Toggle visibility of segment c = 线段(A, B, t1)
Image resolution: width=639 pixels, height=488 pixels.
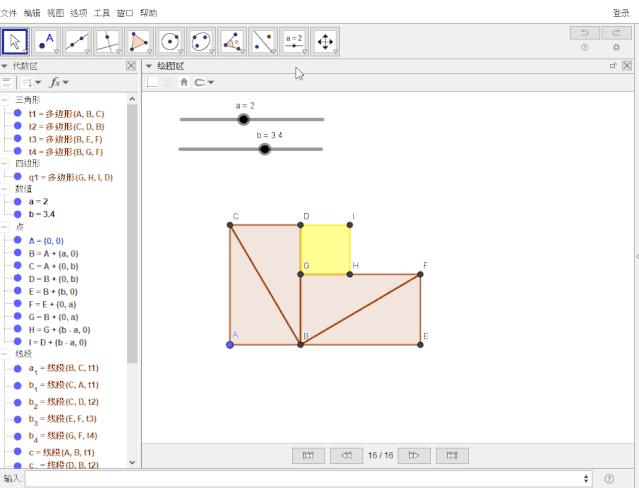(x=18, y=451)
